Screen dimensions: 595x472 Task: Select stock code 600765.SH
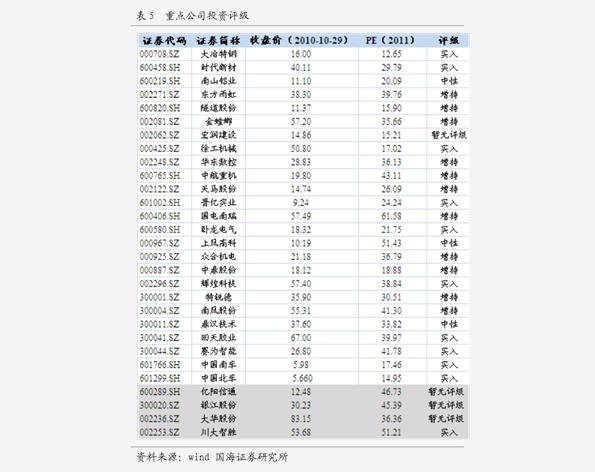pyautogui.click(x=160, y=176)
